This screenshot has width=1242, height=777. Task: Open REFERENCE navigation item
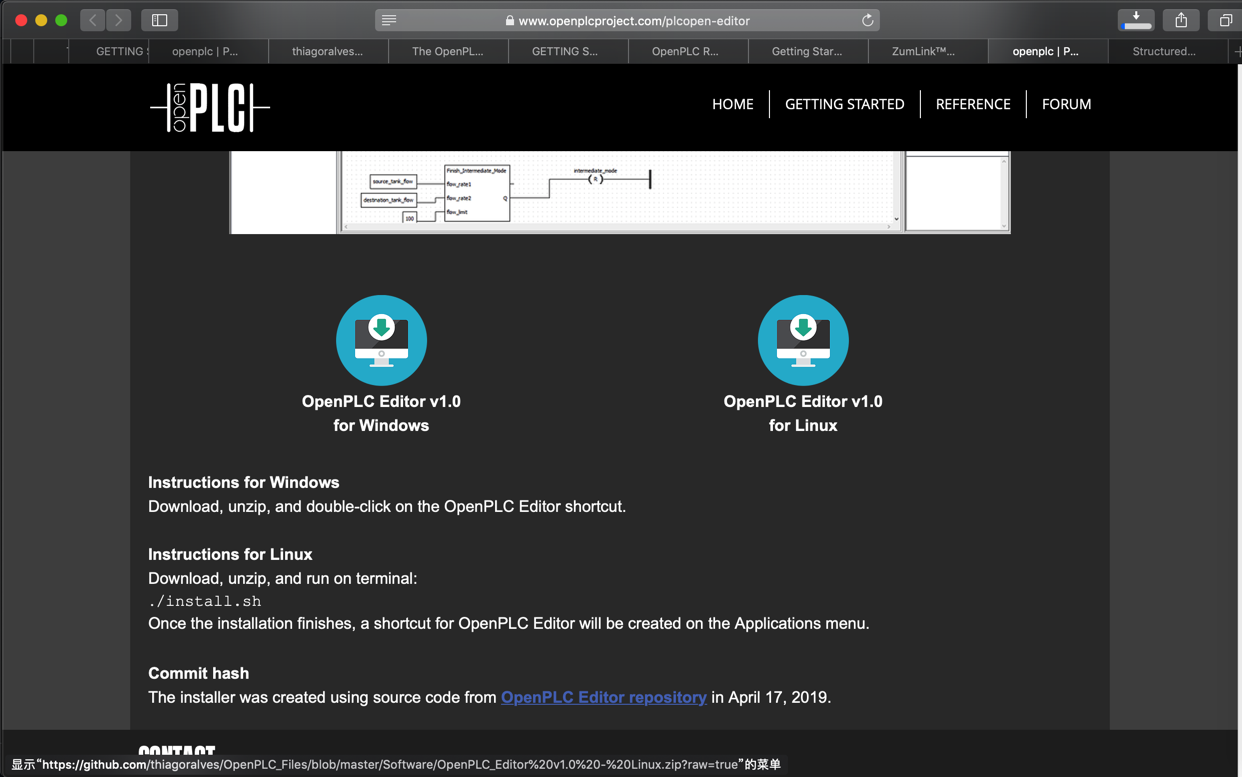click(973, 104)
